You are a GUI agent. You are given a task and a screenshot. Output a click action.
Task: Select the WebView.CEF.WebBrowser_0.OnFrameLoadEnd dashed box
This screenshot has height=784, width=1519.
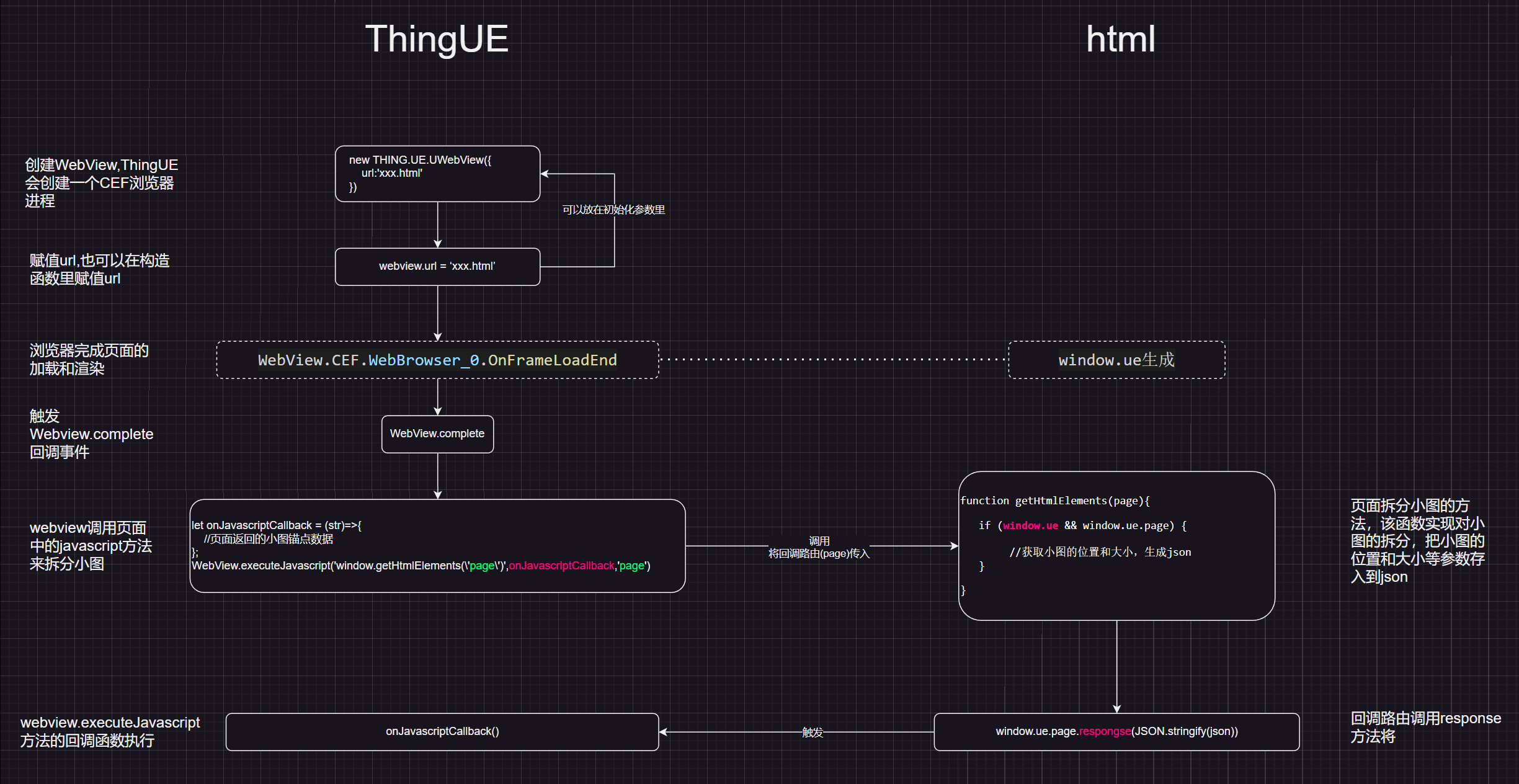coord(437,360)
